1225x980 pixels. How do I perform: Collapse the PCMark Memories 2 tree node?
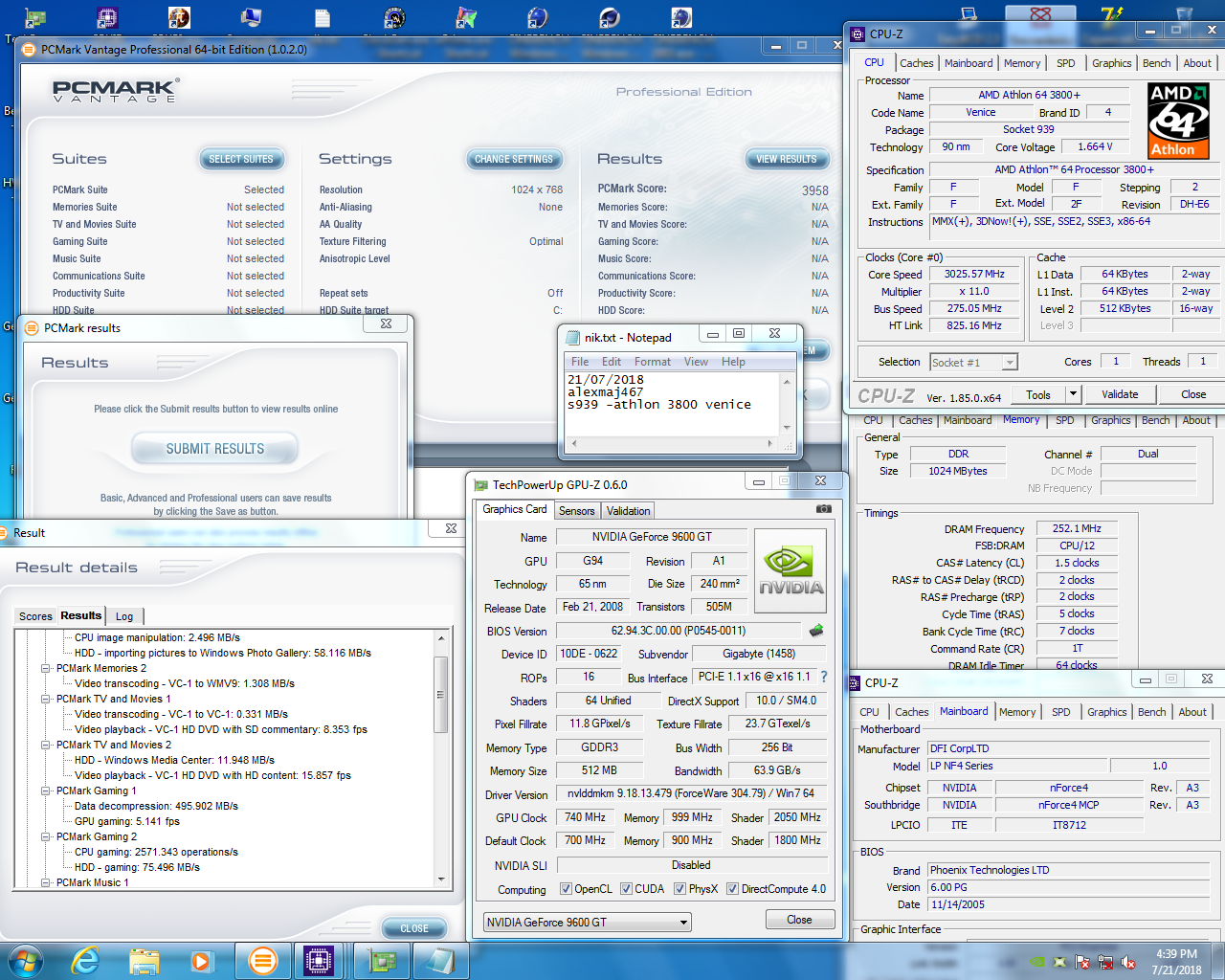tap(45, 668)
